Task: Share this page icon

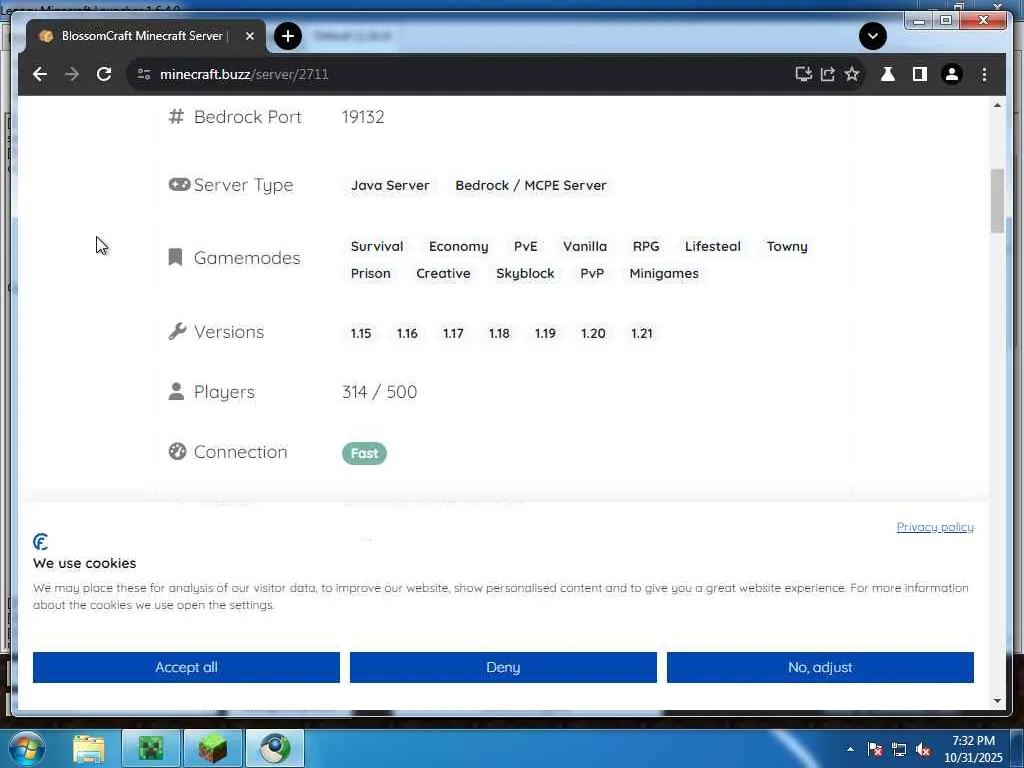Action: (x=828, y=74)
